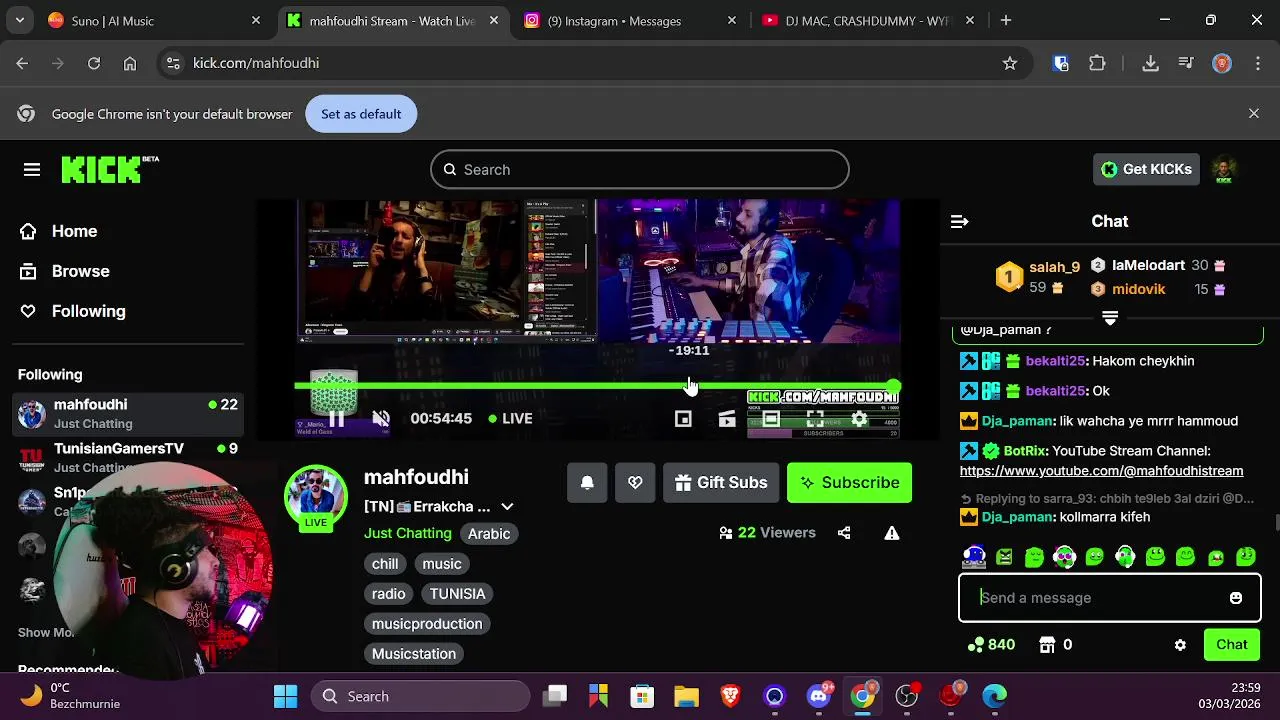Focus the Kick search field
The width and height of the screenshot is (1280, 720).
[x=640, y=170]
